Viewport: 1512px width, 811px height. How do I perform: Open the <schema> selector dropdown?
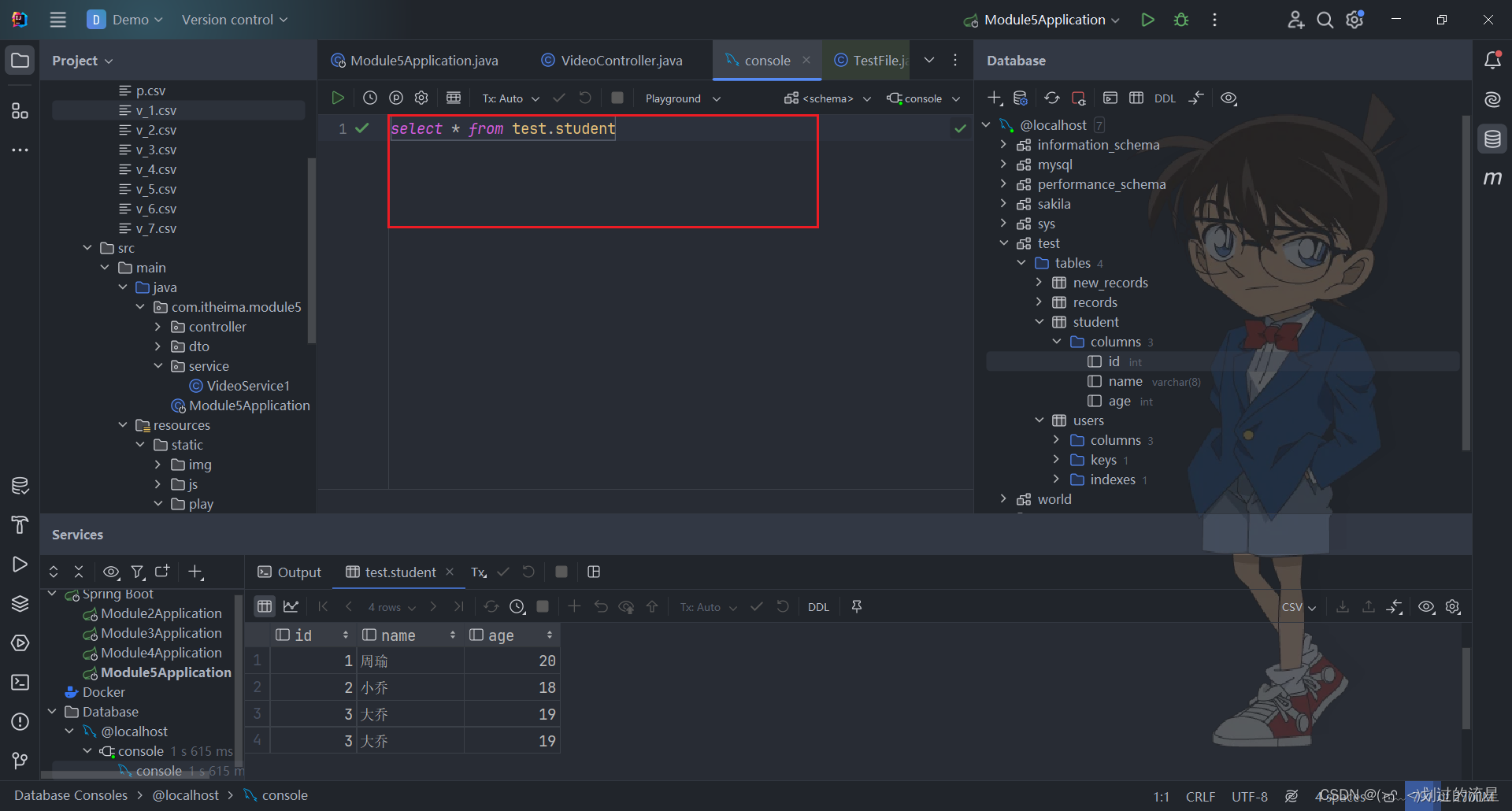pos(828,98)
